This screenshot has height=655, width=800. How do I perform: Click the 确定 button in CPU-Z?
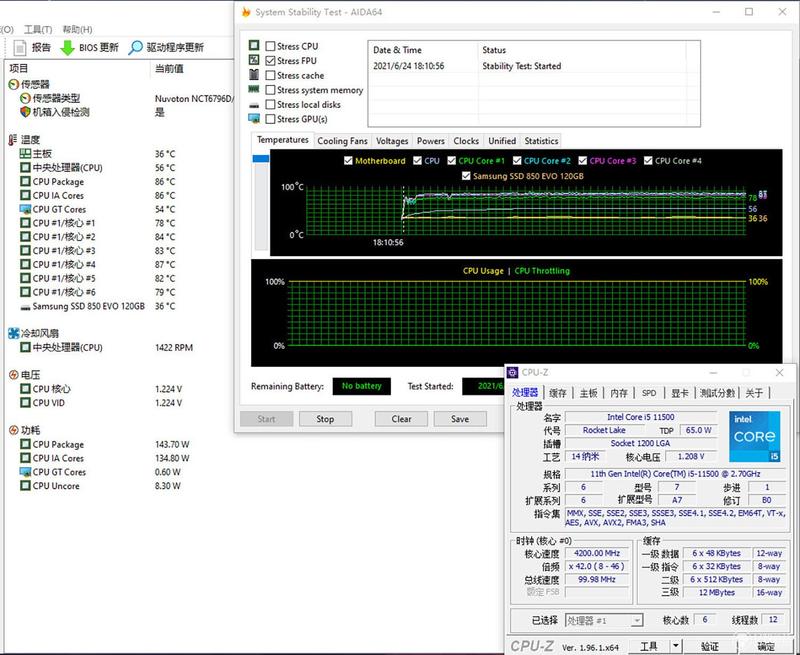click(x=765, y=647)
